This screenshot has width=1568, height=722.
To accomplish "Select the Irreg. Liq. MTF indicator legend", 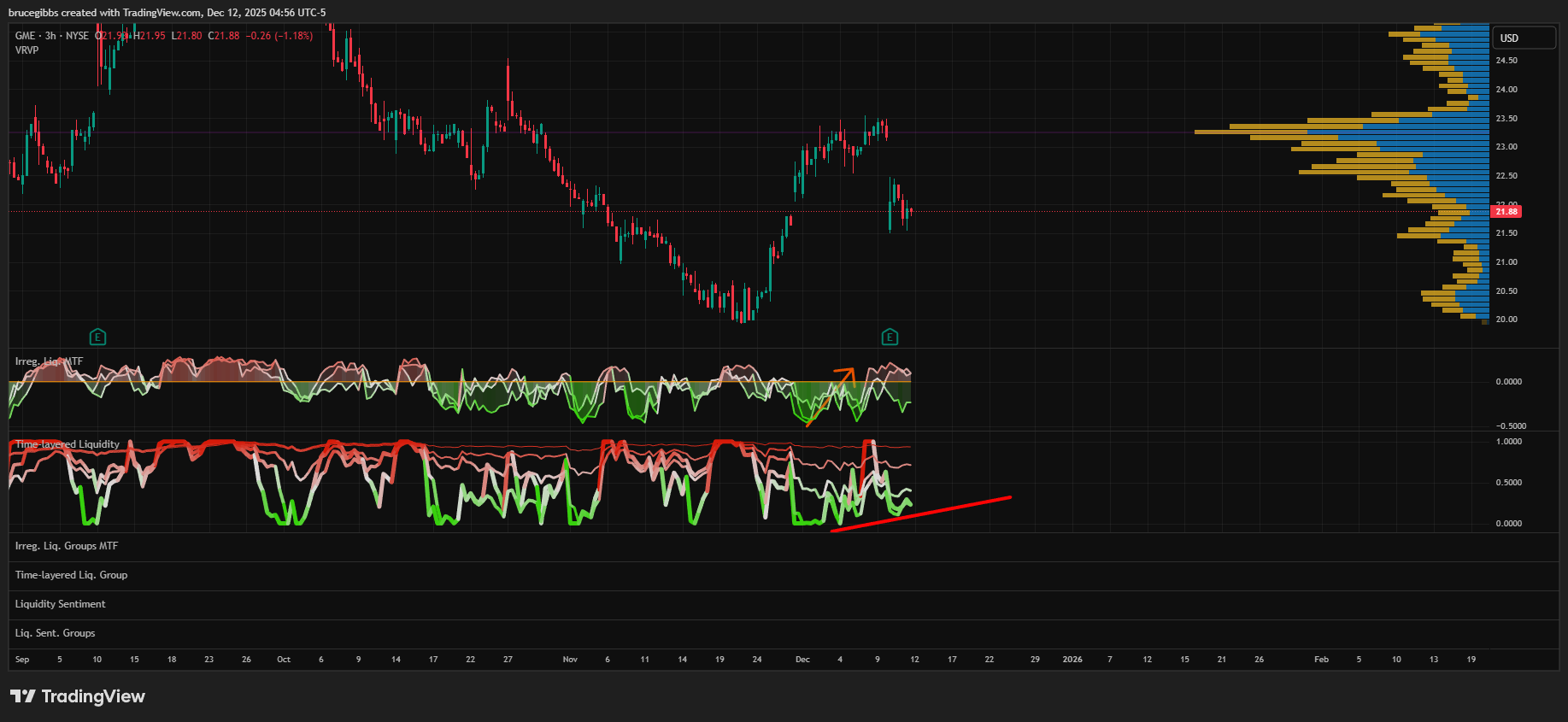I will (49, 361).
